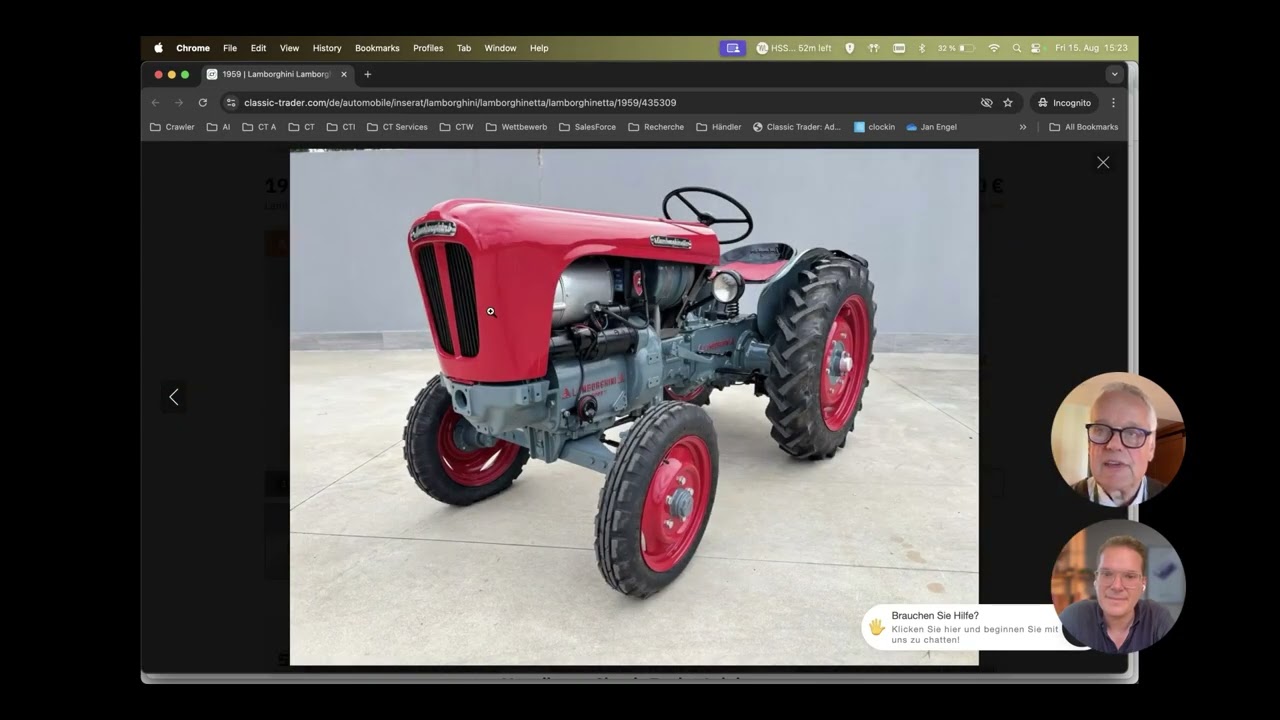Click the date and time Fri 15. Aug

pos(1091,48)
